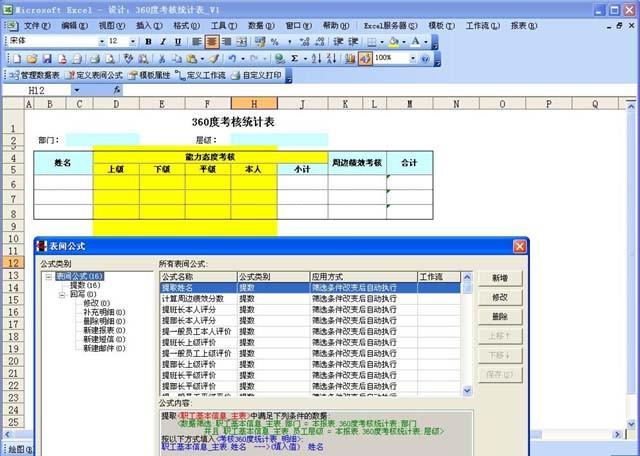Click the 删除 button
The width and height of the screenshot is (640, 456).
coord(500,316)
